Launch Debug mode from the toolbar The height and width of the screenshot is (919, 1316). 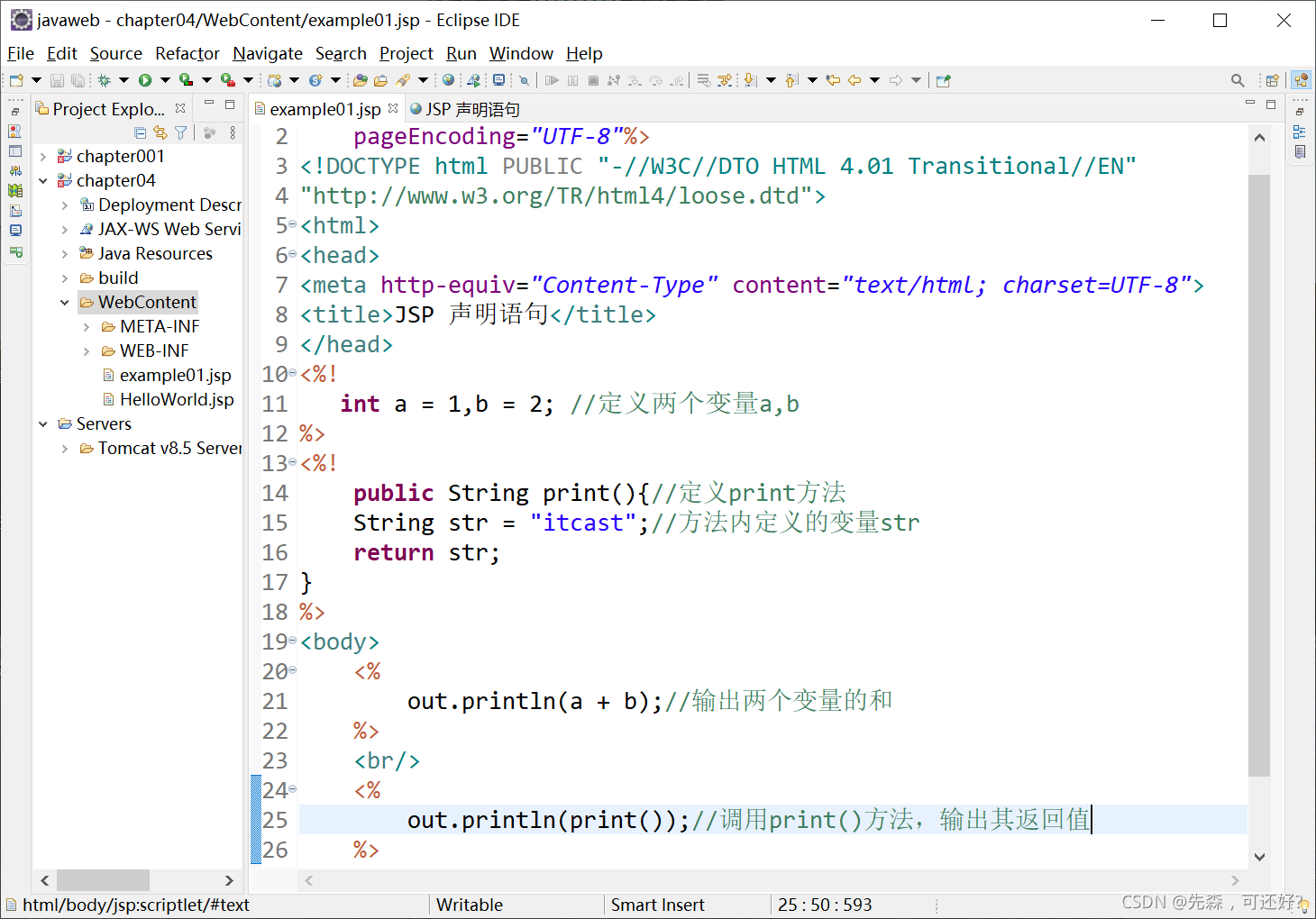105,80
